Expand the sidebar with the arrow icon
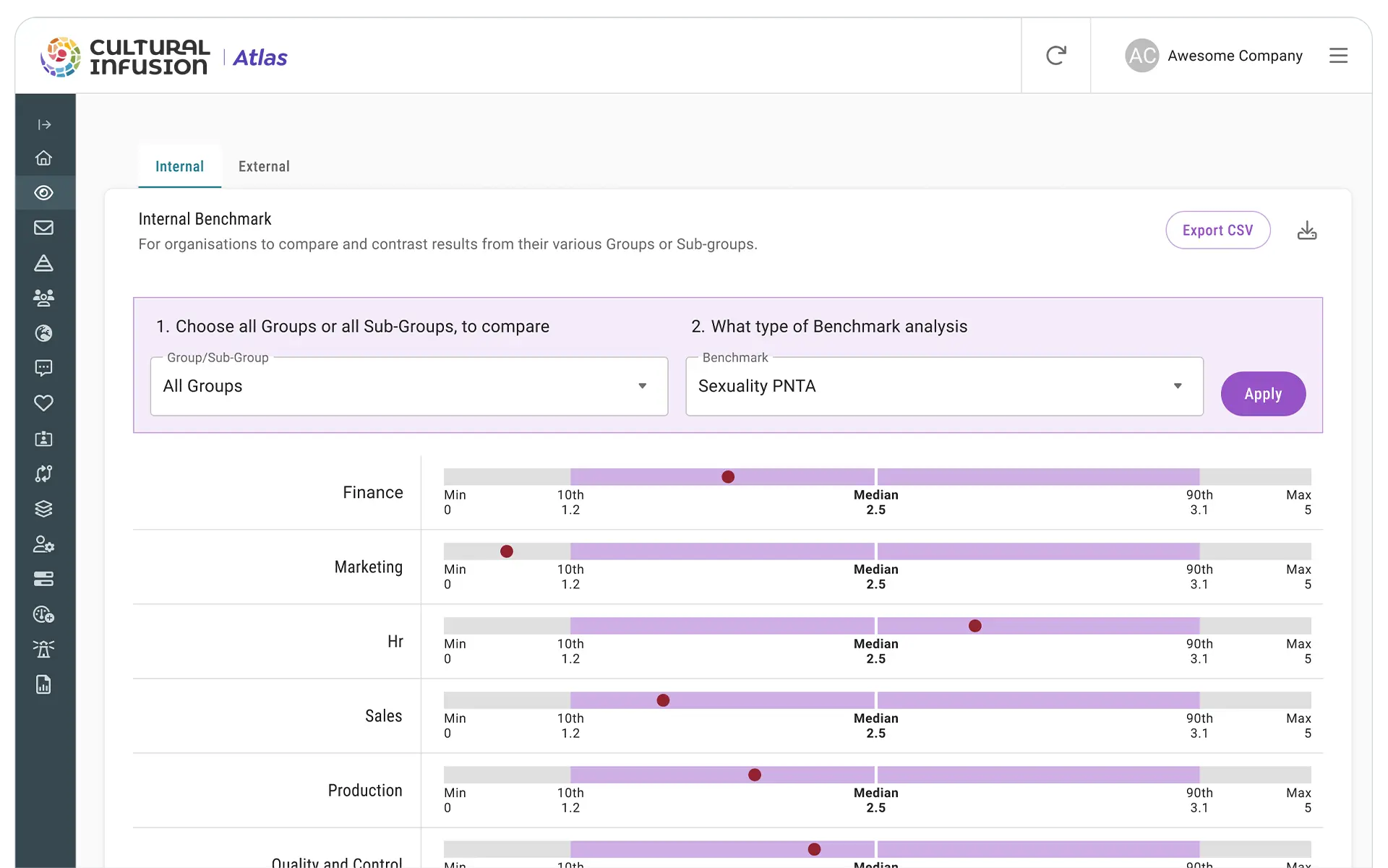 [x=44, y=124]
